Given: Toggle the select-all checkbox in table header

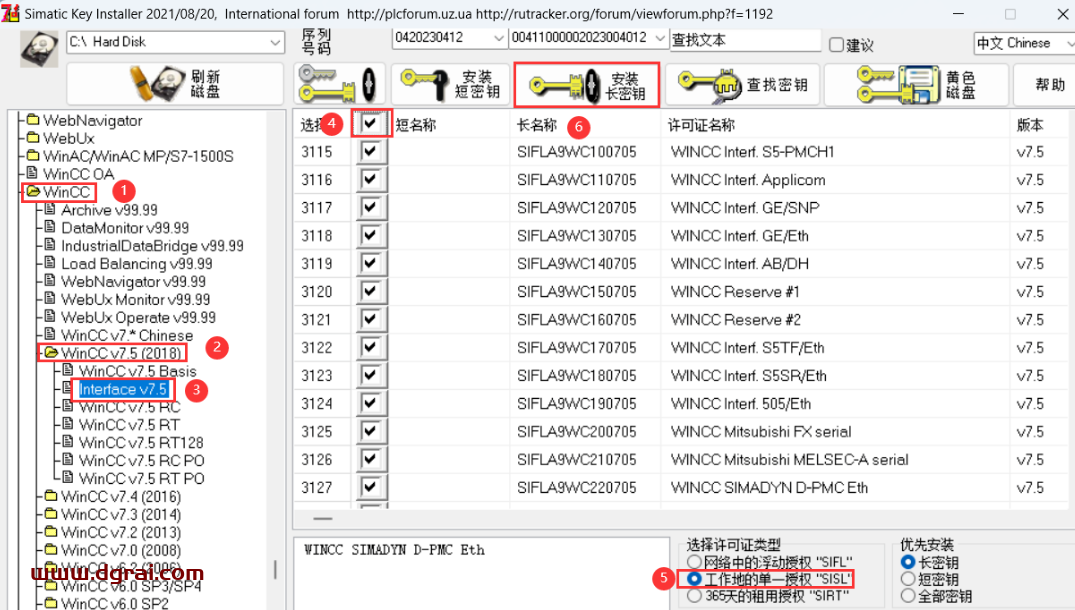Looking at the screenshot, I should tap(372, 124).
